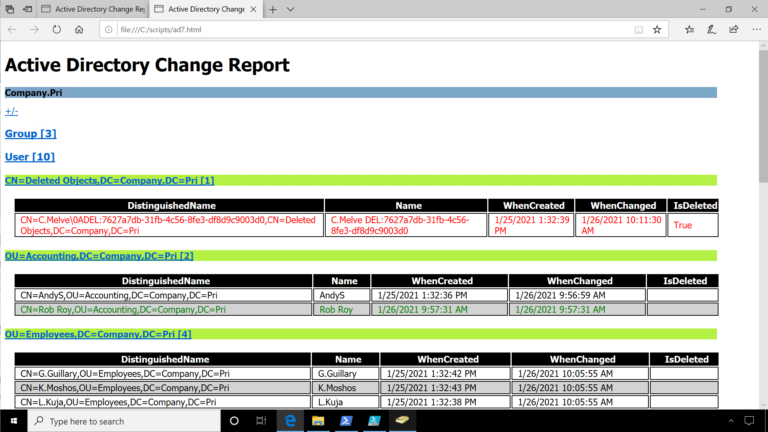
Task: Click the DistinguishedName header in Employees table
Action: tap(163, 359)
